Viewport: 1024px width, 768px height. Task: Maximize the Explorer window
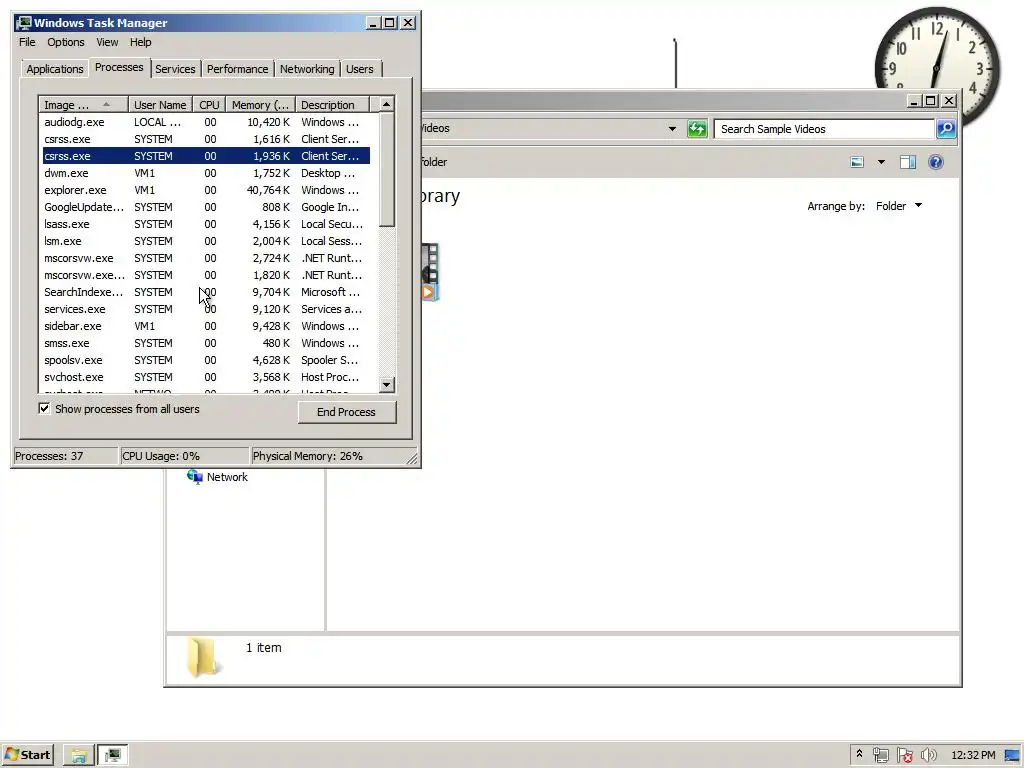pyautogui.click(x=931, y=101)
